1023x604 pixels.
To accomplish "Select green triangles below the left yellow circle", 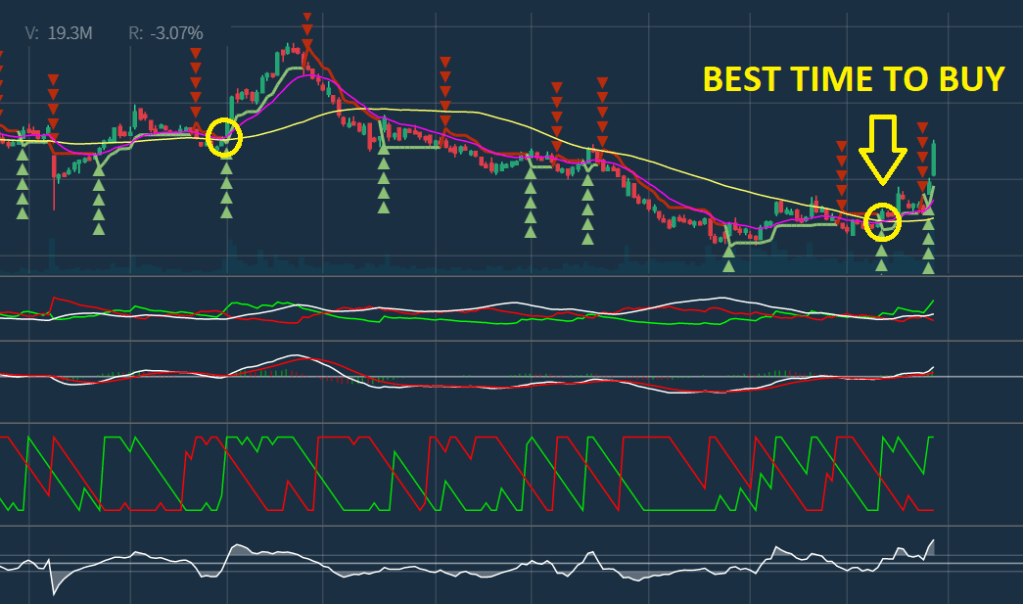I will [x=226, y=190].
